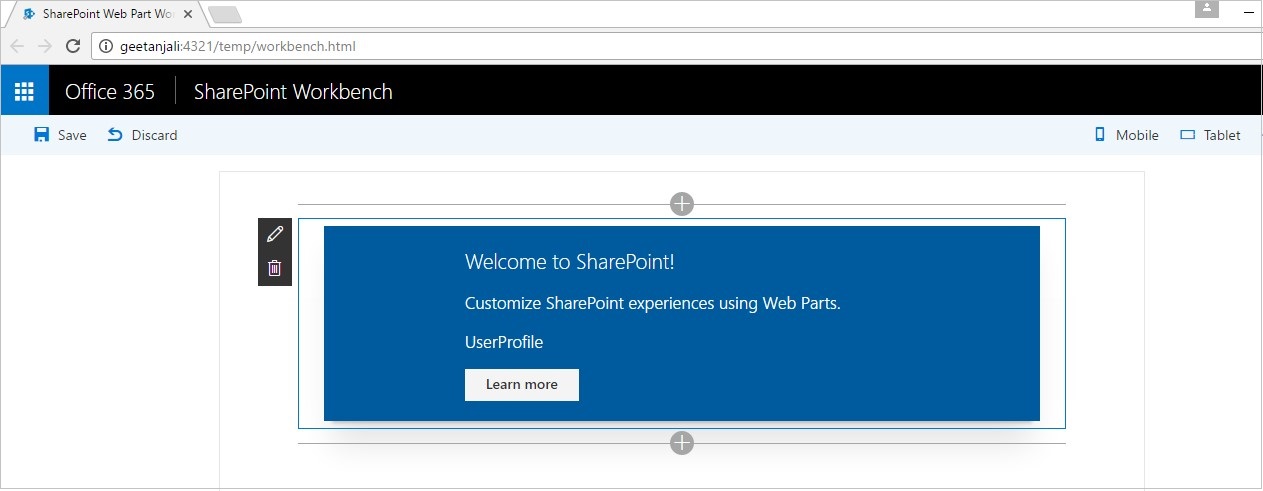Click the pencil edit web part icon
The image size is (1263, 491).
pyautogui.click(x=275, y=234)
